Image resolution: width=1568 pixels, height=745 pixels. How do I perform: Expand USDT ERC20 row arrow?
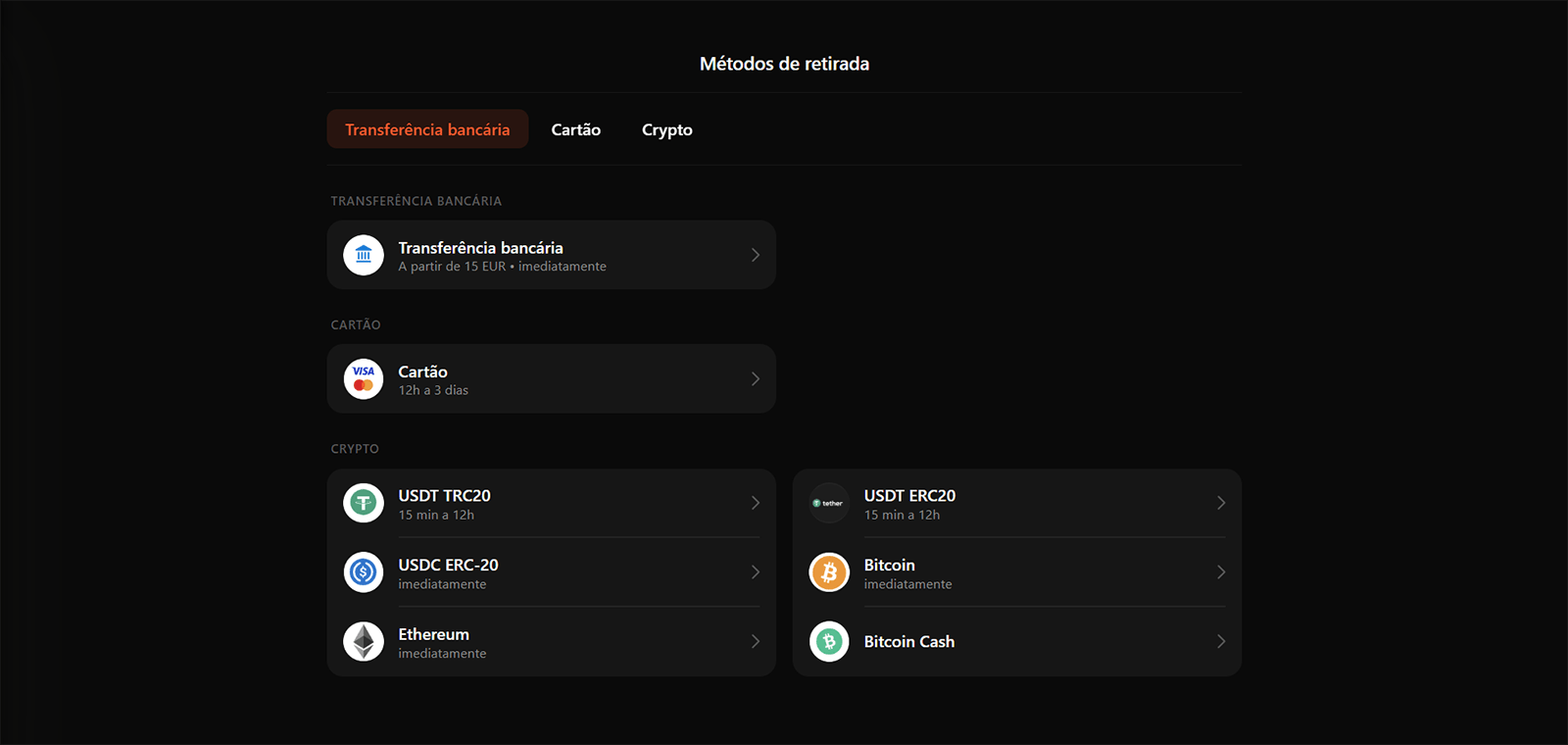pos(1221,503)
